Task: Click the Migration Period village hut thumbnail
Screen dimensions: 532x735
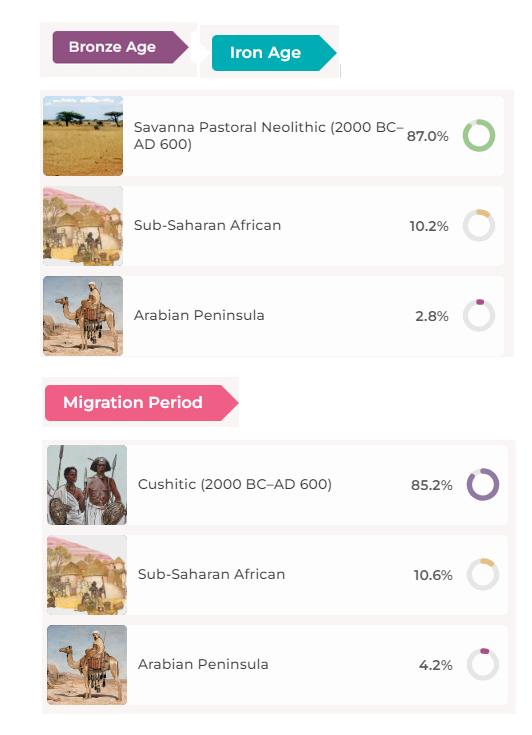Action: click(x=87, y=575)
